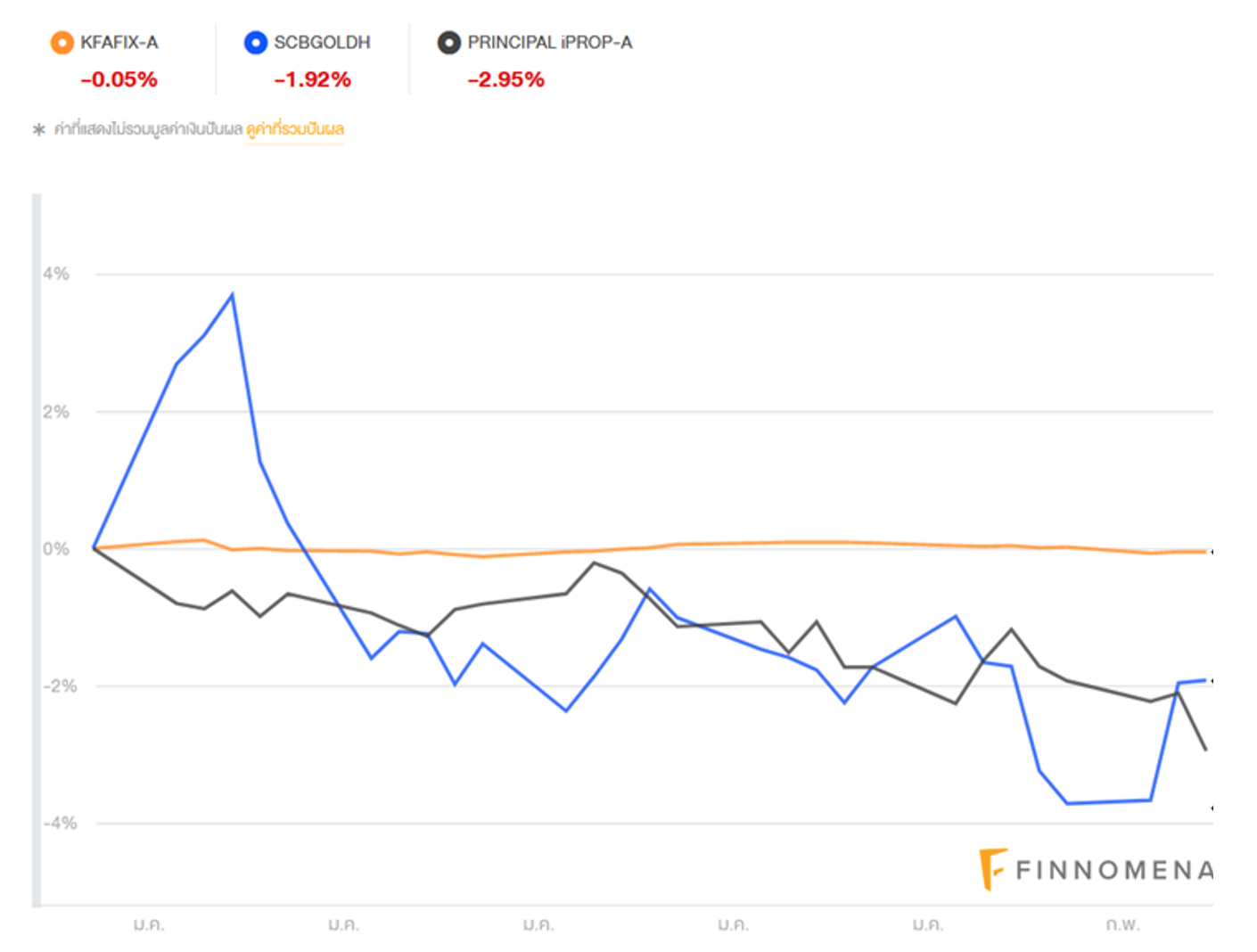The width and height of the screenshot is (1257, 952).
Task: Click the gray vertical bar left of chart
Action: pos(37,549)
